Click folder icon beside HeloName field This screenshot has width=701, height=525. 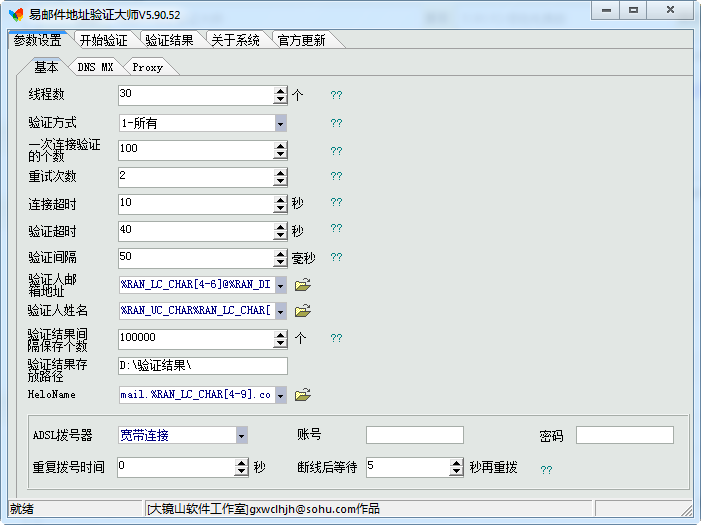[303, 395]
